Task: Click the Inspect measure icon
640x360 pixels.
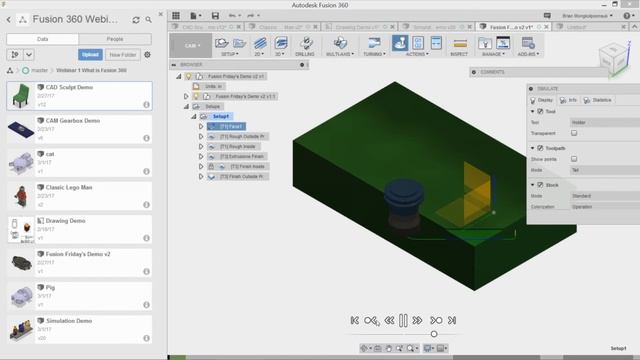Action: (460, 43)
